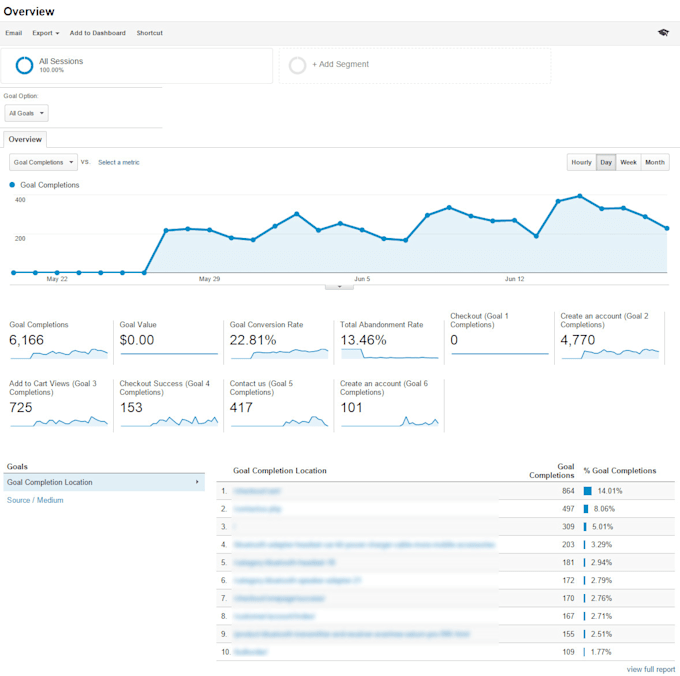The image size is (680, 676).
Task: Click the Checkout Success Goal 4 value 153
Action: 131,407
